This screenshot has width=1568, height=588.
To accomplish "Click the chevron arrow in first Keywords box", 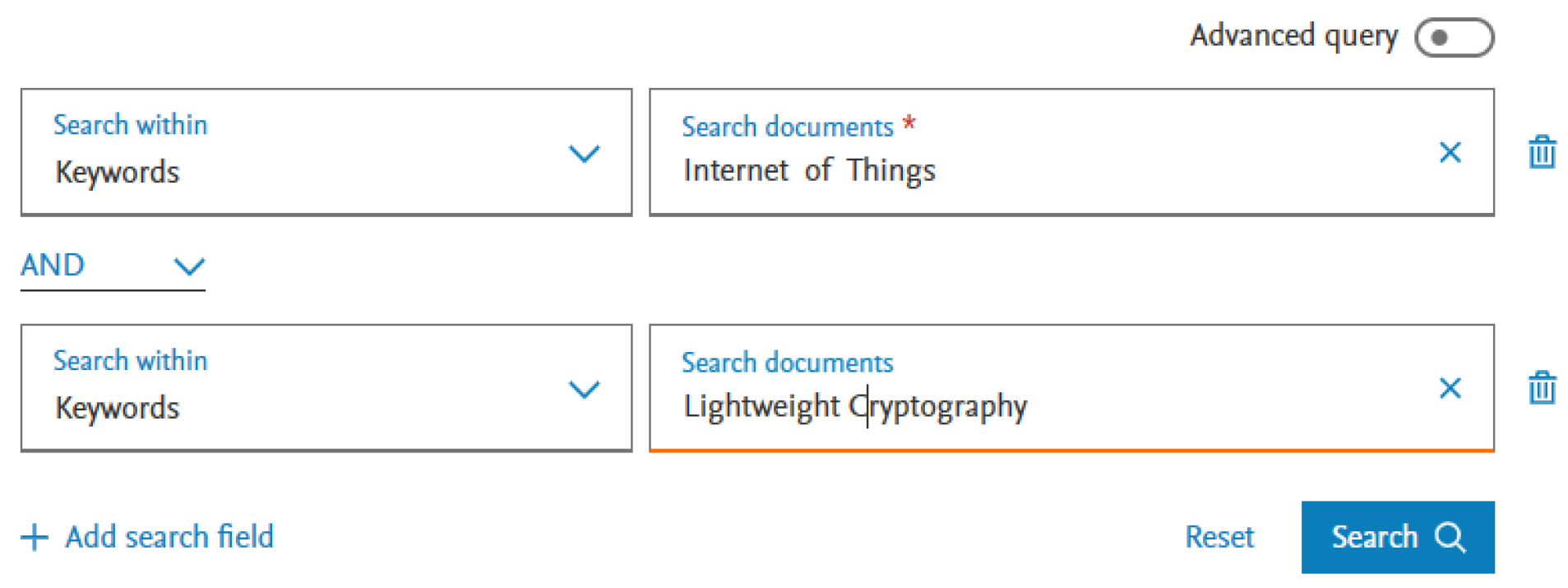I will tap(584, 154).
